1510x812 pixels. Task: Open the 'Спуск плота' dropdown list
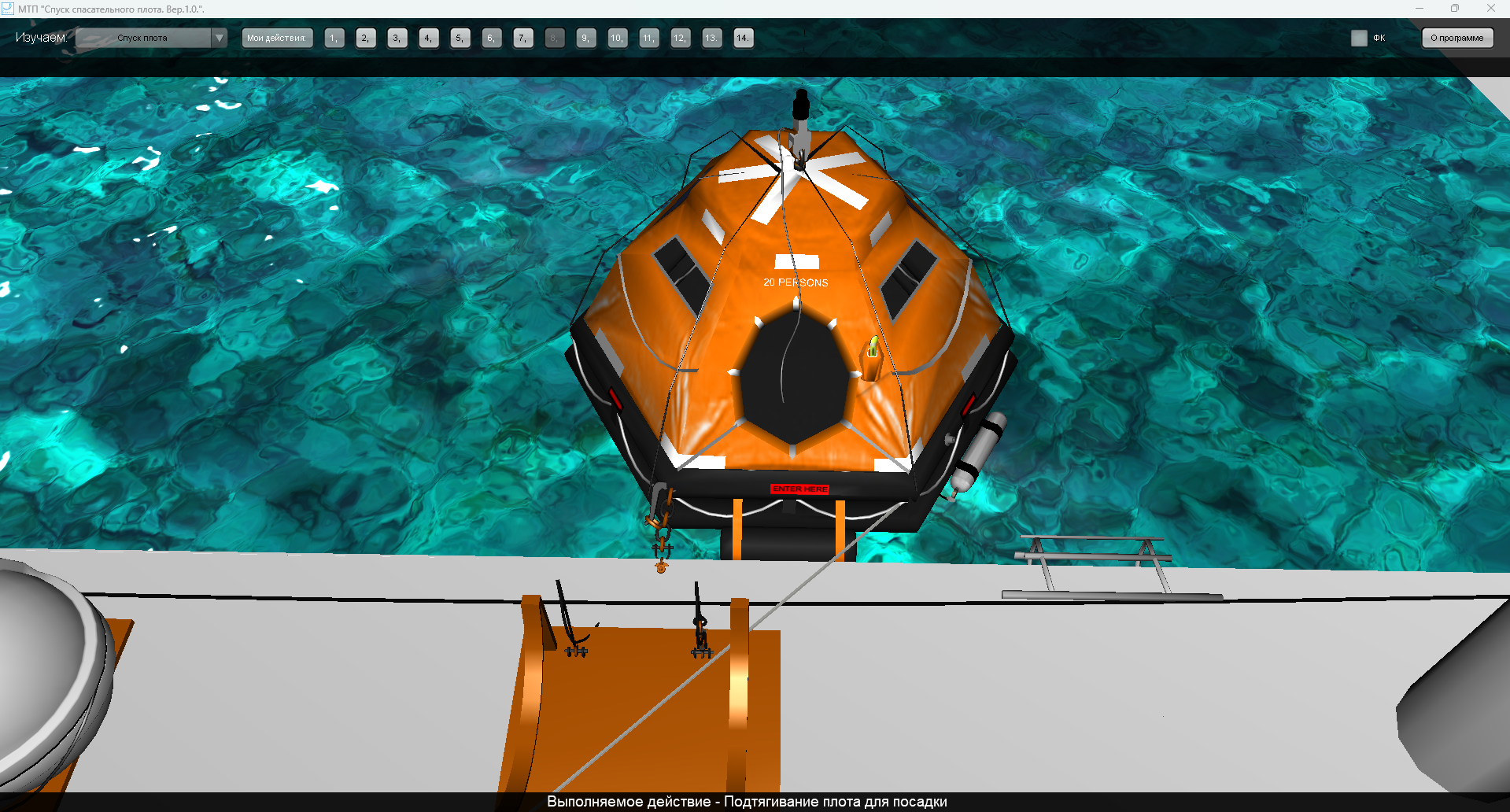[x=151, y=38]
